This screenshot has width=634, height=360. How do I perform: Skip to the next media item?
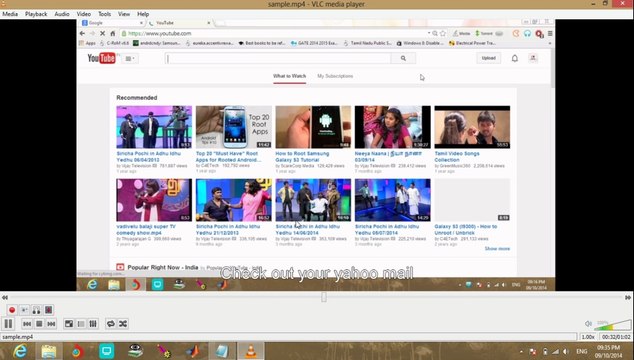pos(51,324)
